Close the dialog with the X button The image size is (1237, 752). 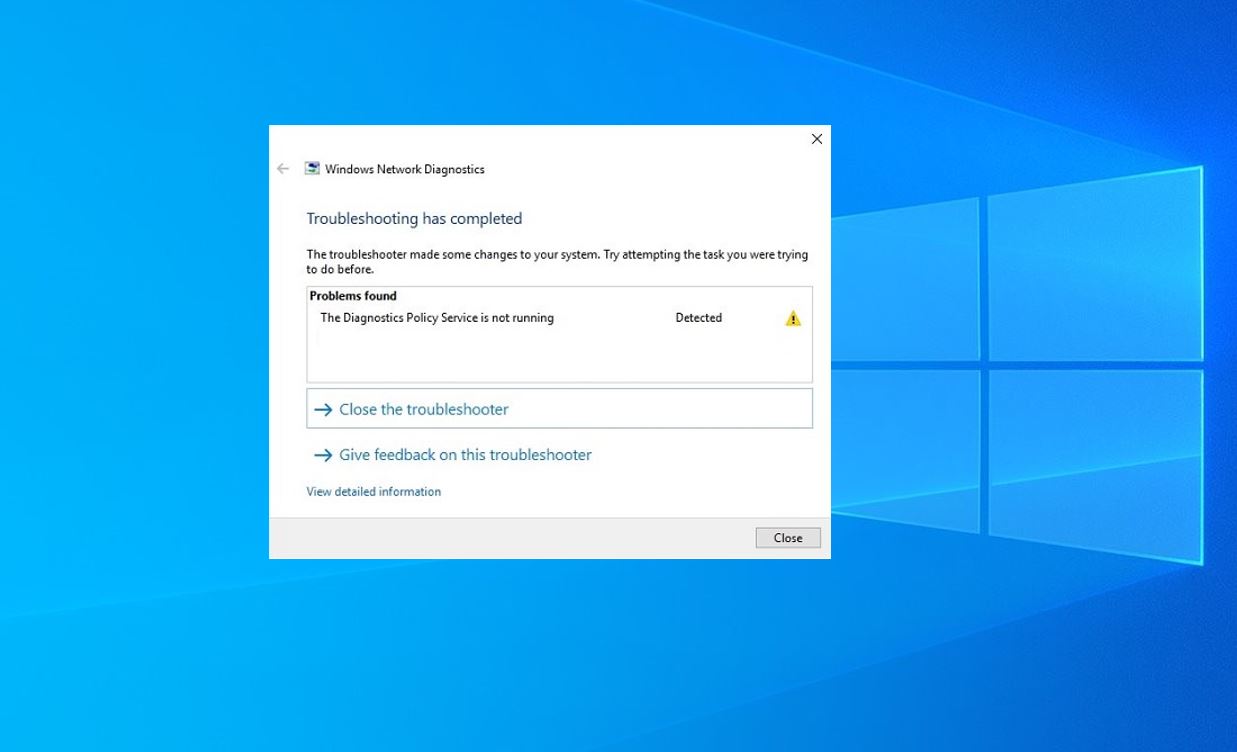(817, 139)
